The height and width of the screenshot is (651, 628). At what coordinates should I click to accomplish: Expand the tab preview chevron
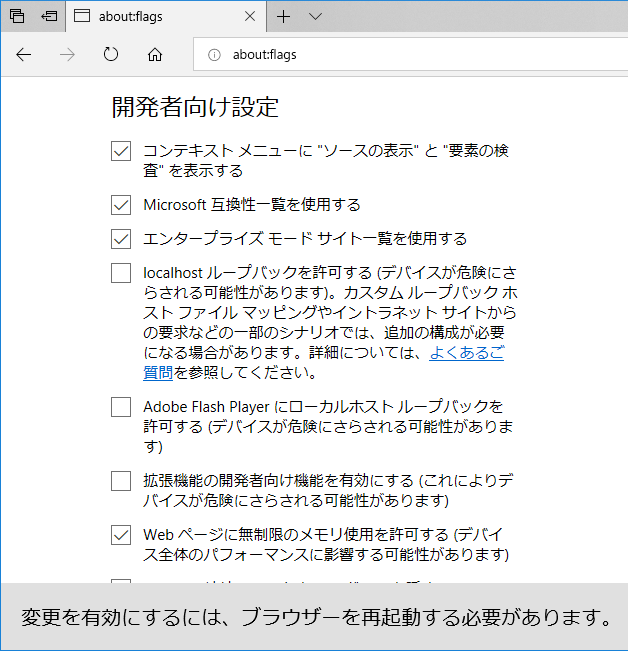pos(315,16)
